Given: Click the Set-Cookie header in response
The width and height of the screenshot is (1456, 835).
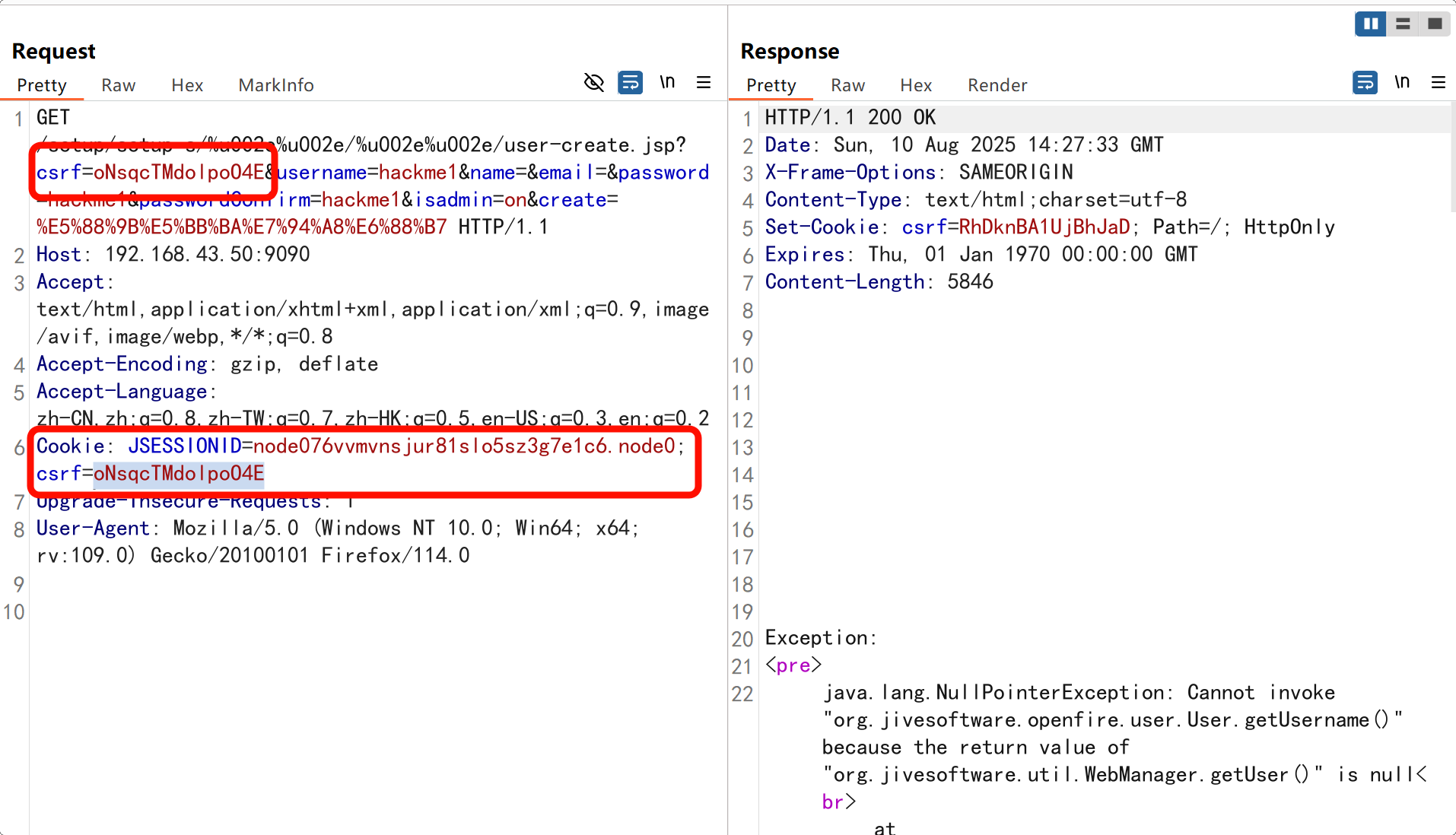Looking at the screenshot, I should 822,227.
